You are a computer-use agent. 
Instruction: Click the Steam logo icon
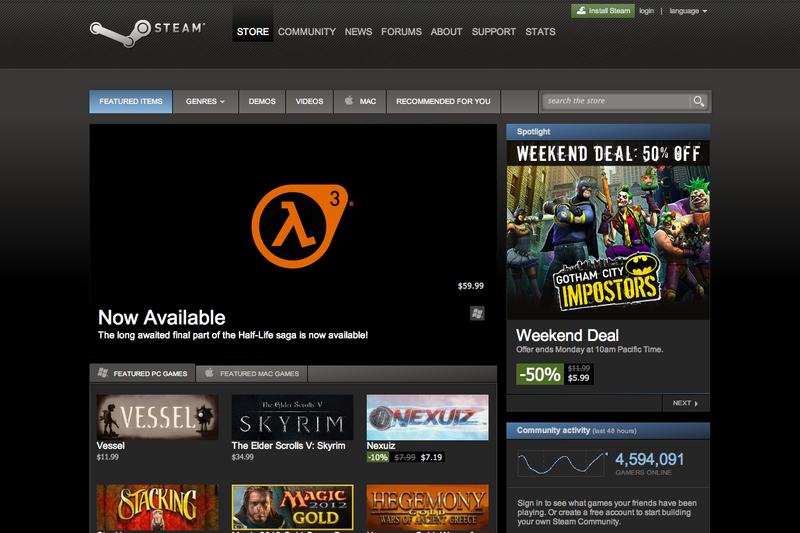[x=108, y=30]
